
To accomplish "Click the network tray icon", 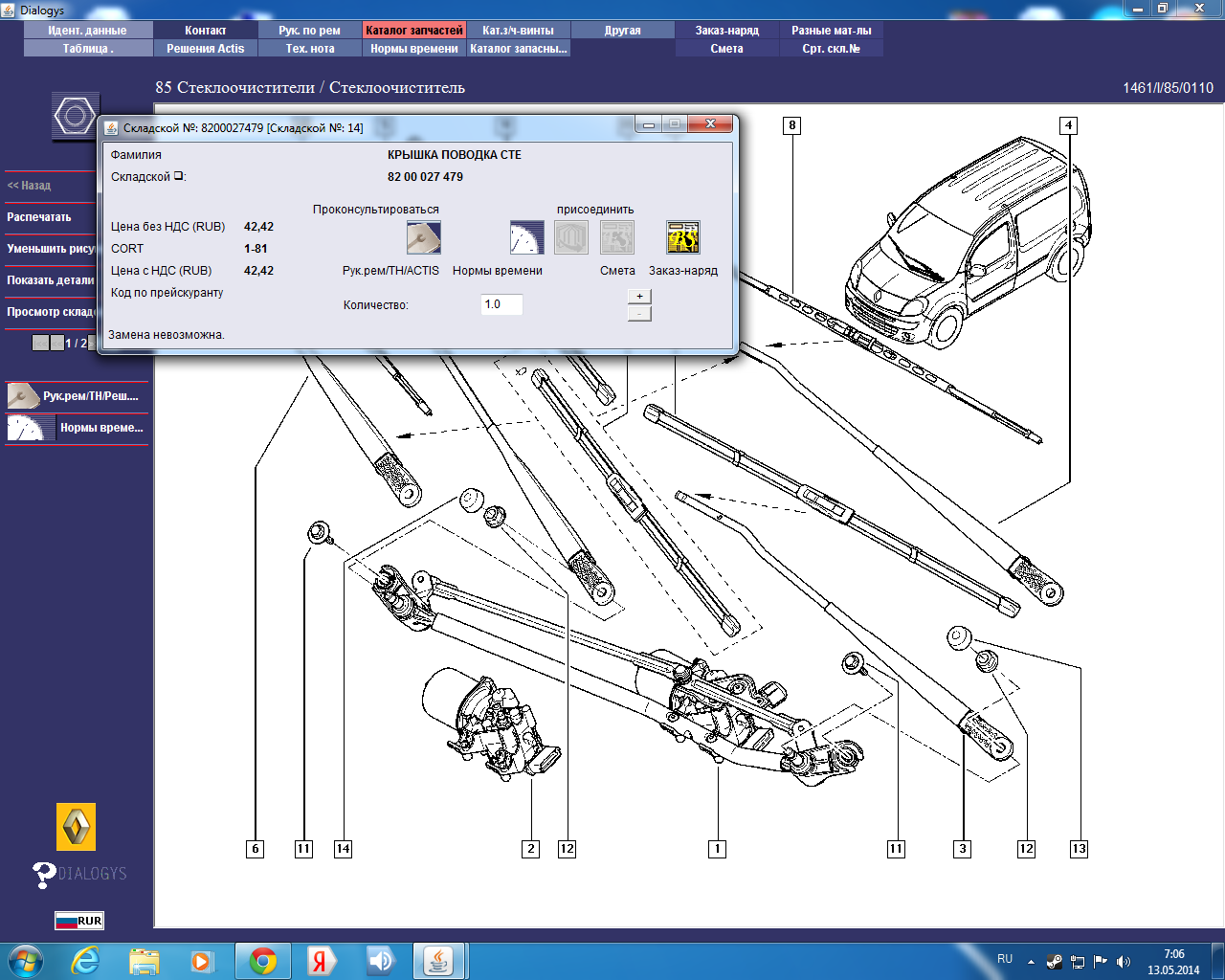I will 1078,962.
